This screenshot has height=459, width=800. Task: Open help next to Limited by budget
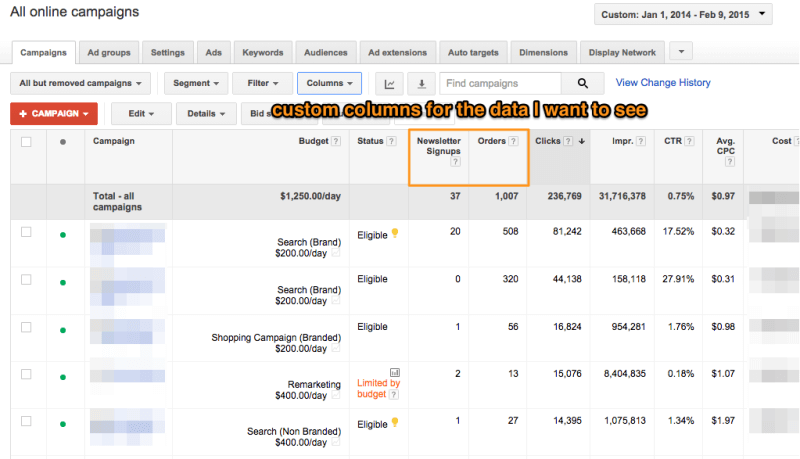click(x=394, y=394)
